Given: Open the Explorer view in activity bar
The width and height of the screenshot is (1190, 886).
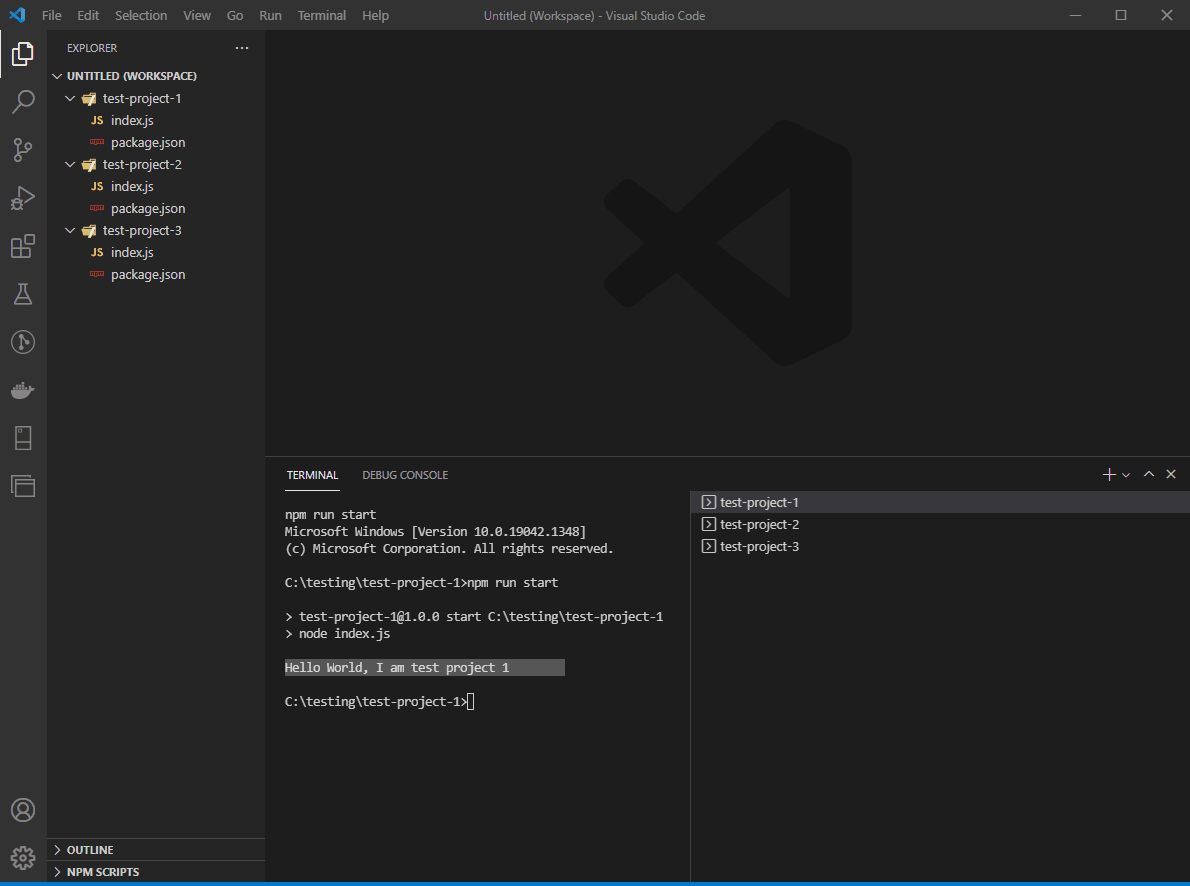Looking at the screenshot, I should click(23, 54).
